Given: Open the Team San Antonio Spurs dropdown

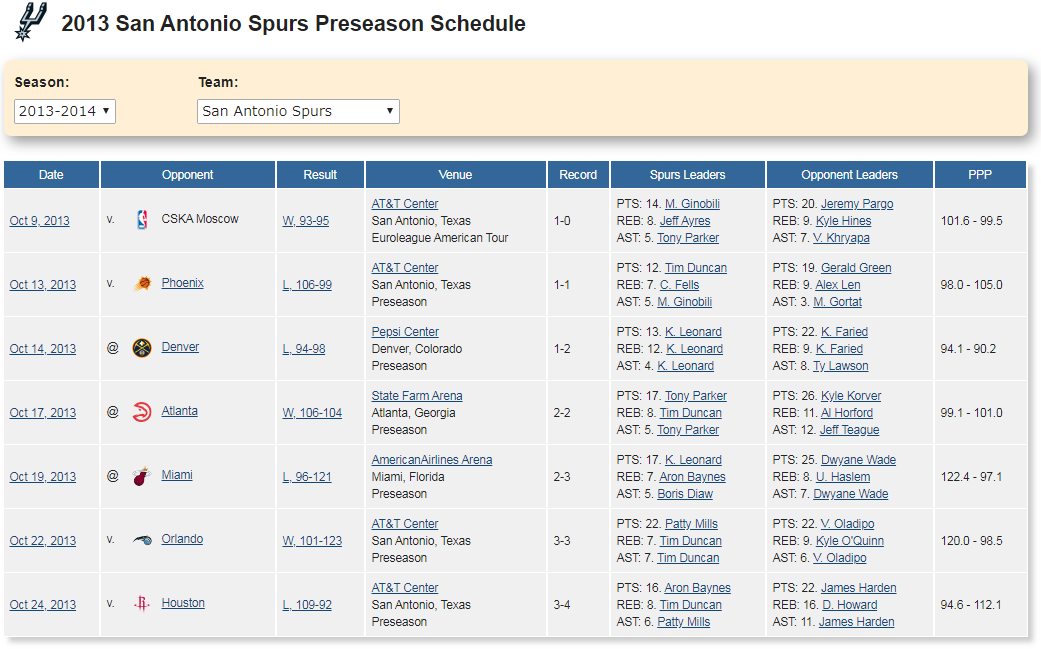Looking at the screenshot, I should (x=298, y=111).
